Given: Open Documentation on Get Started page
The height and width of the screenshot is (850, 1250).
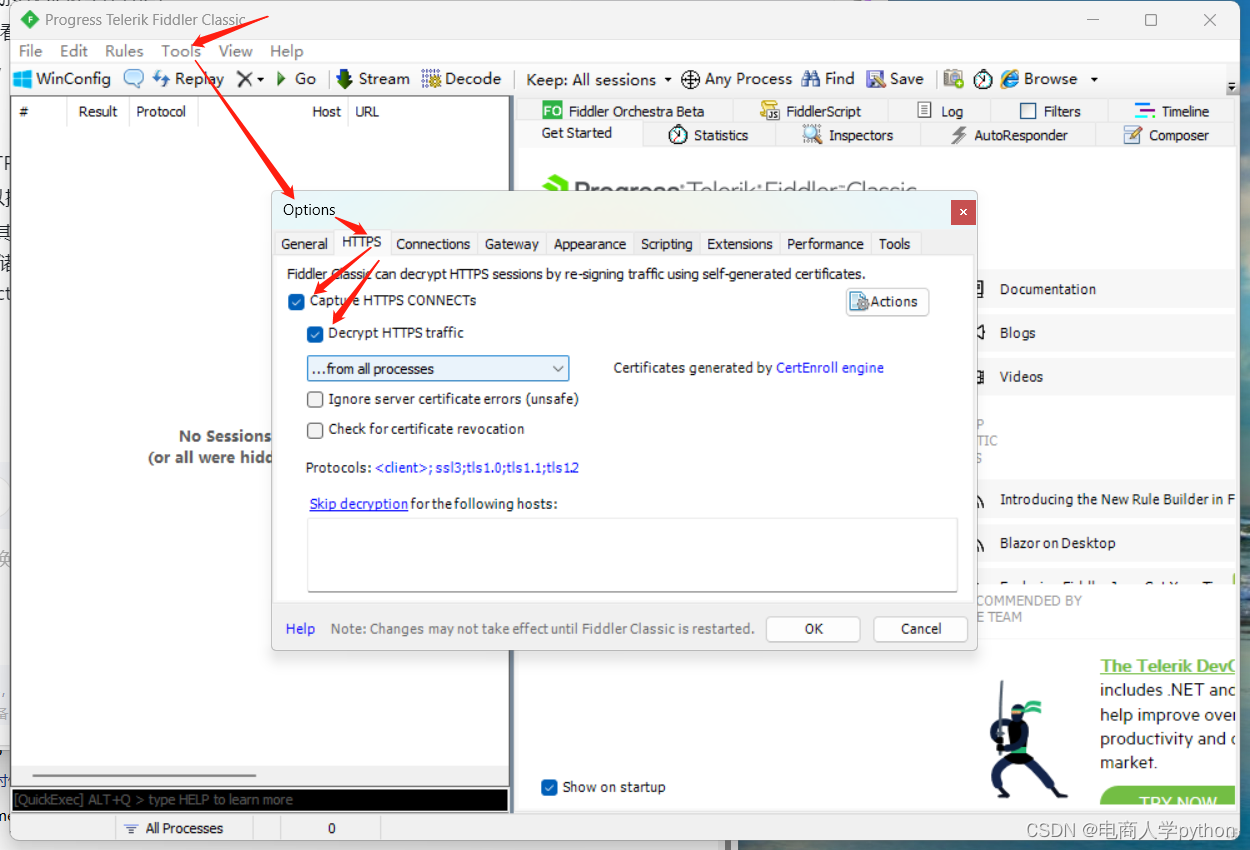Looking at the screenshot, I should (1047, 289).
